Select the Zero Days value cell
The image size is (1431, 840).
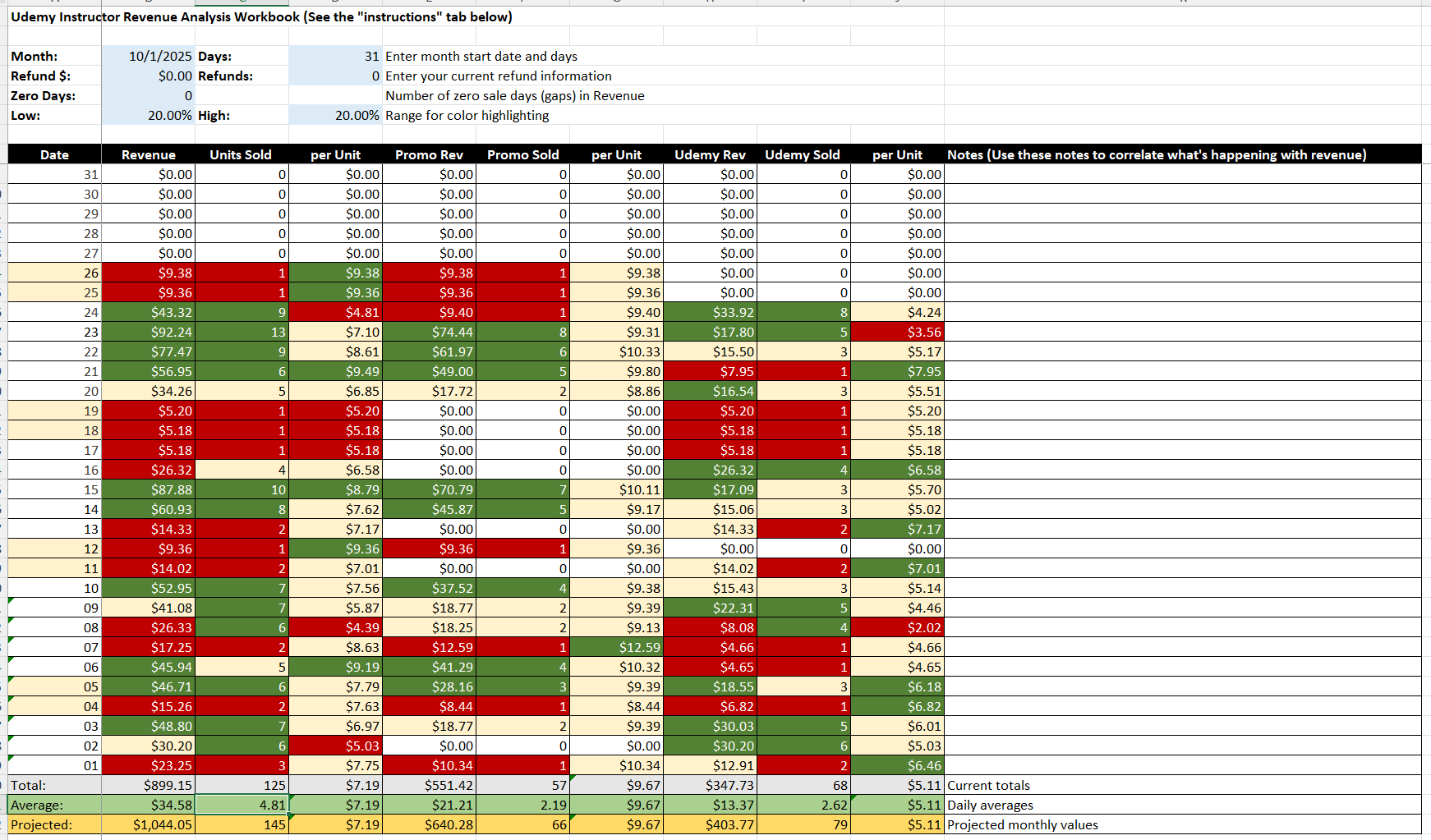[148, 95]
